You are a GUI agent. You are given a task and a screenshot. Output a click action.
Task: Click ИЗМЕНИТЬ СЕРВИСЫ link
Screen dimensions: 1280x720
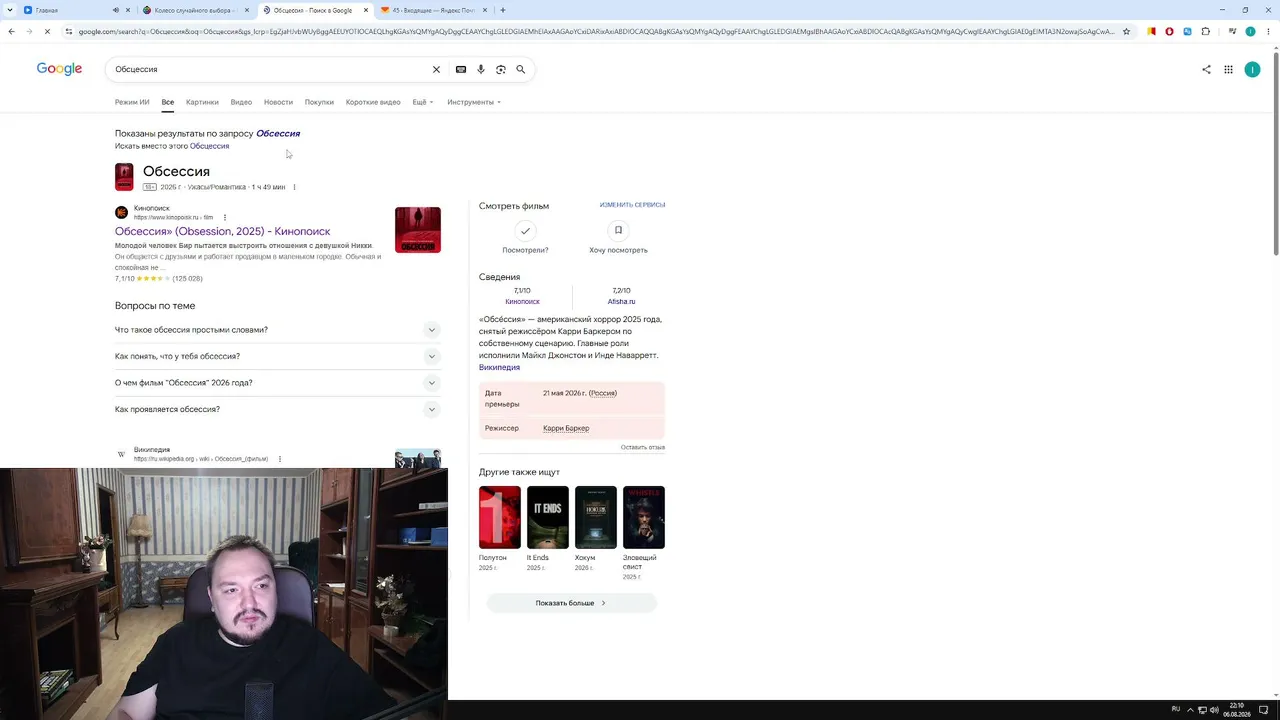coord(632,205)
